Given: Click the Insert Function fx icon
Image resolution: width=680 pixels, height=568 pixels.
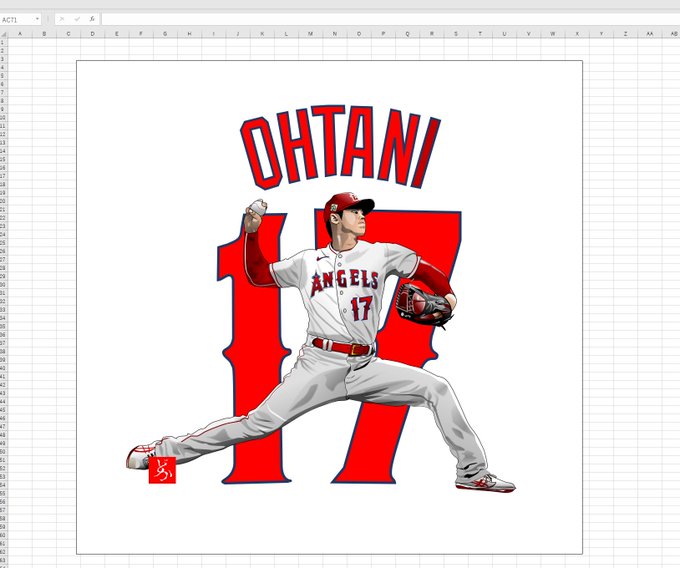Looking at the screenshot, I should click(x=92, y=19).
